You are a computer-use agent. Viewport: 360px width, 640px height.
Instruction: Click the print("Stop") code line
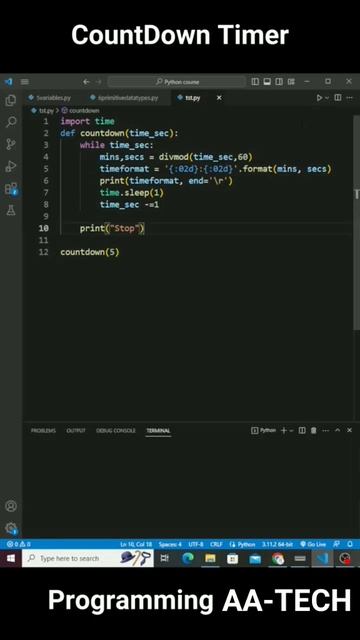click(112, 228)
